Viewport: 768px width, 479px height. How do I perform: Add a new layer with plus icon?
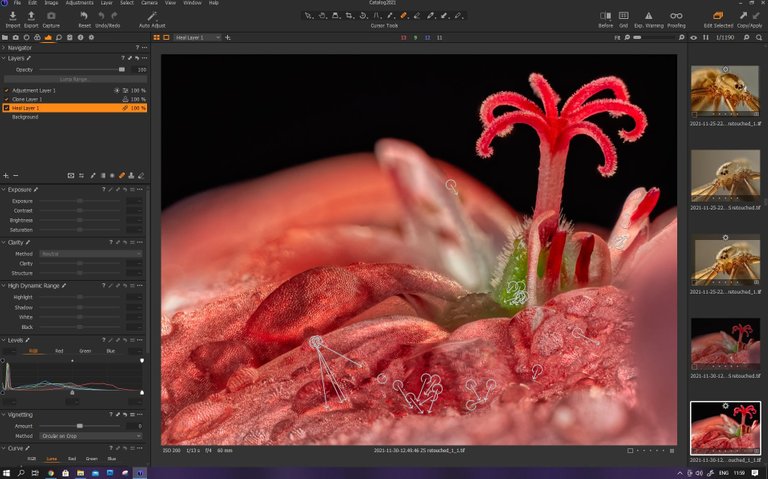coord(6,175)
